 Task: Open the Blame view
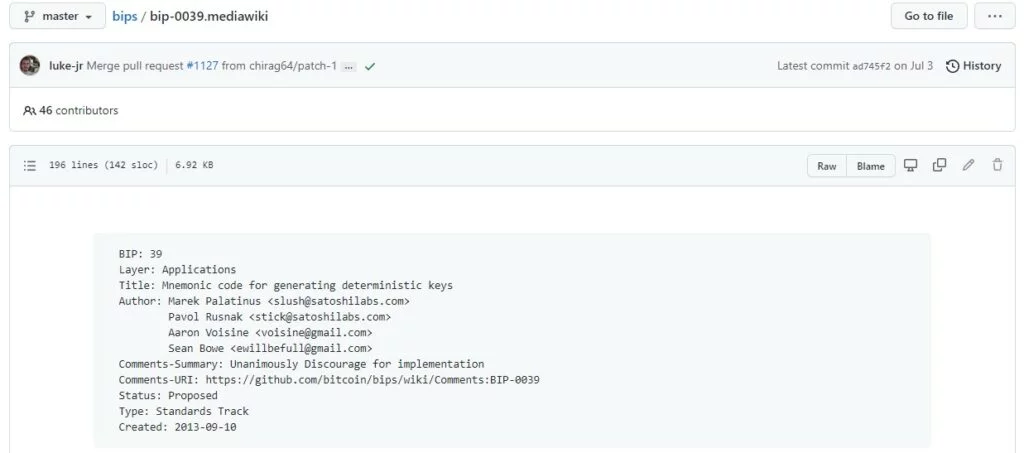[870, 166]
